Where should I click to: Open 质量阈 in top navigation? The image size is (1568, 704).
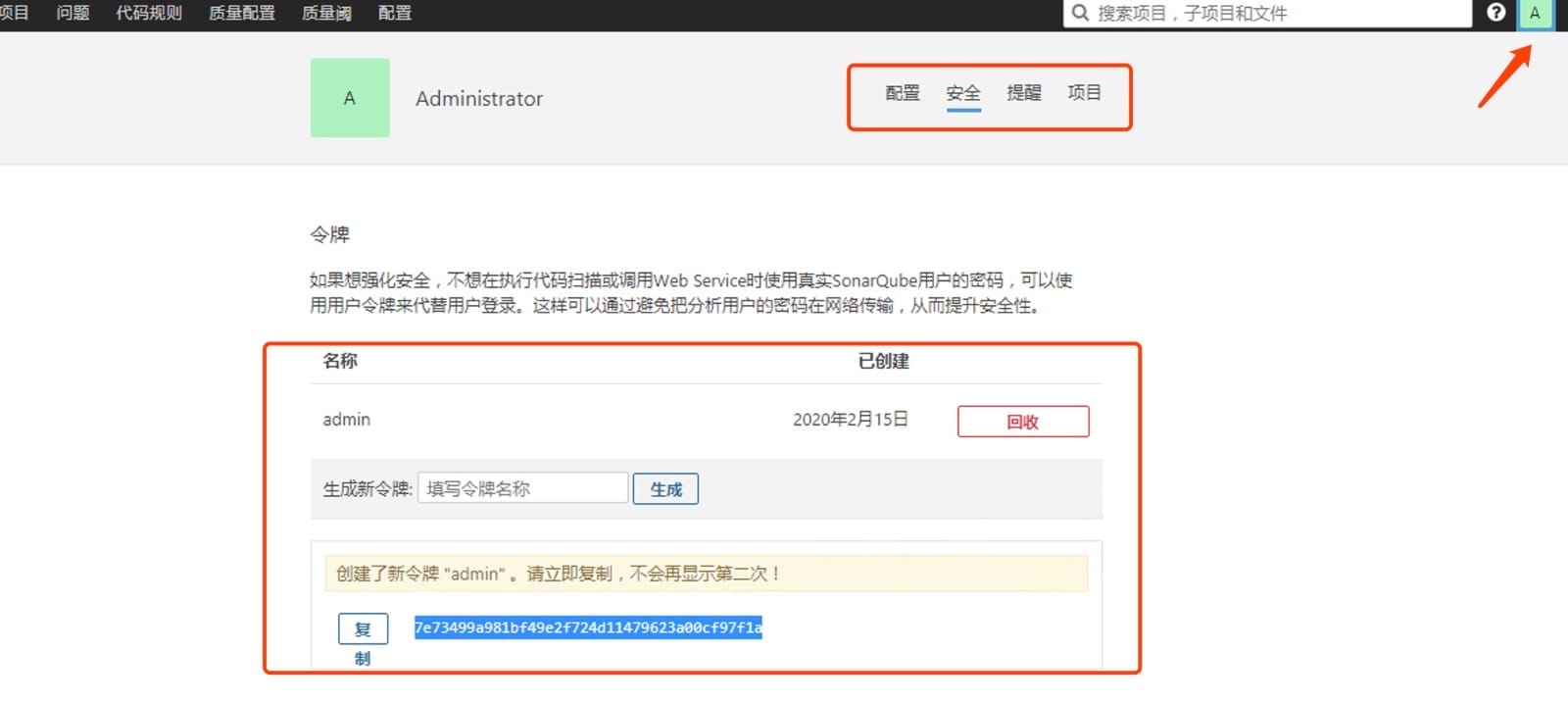pyautogui.click(x=326, y=13)
